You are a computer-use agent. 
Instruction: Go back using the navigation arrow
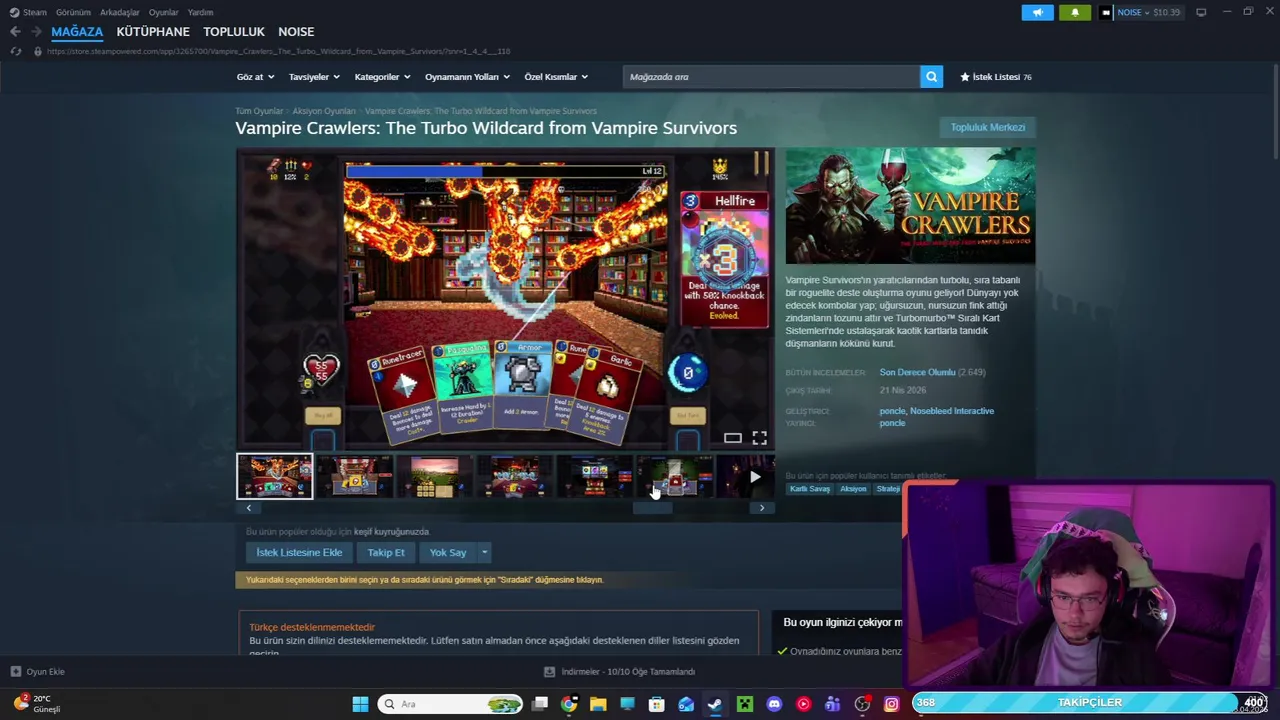tap(15, 32)
